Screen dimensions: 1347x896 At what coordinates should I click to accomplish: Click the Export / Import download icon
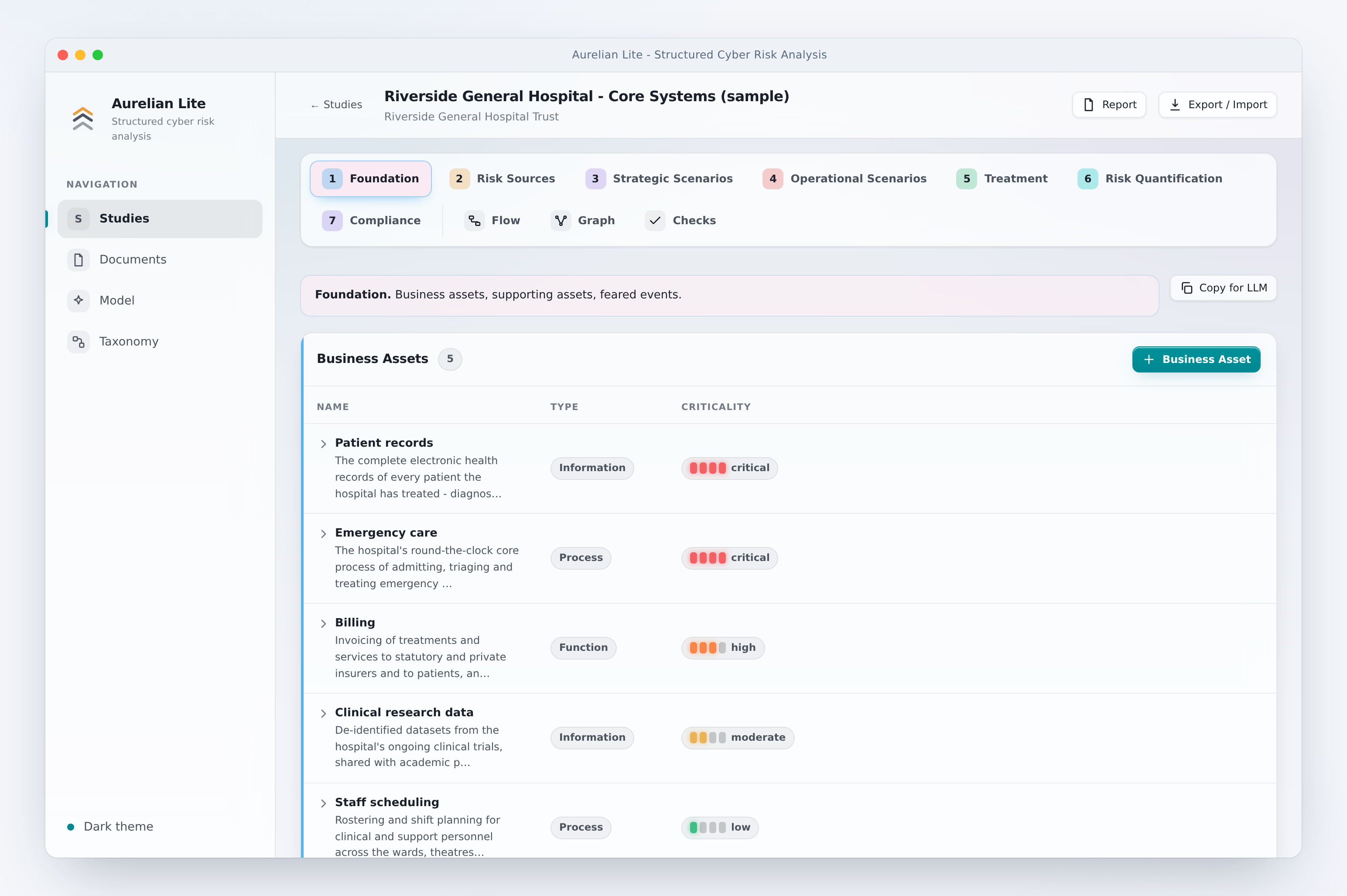point(1175,105)
